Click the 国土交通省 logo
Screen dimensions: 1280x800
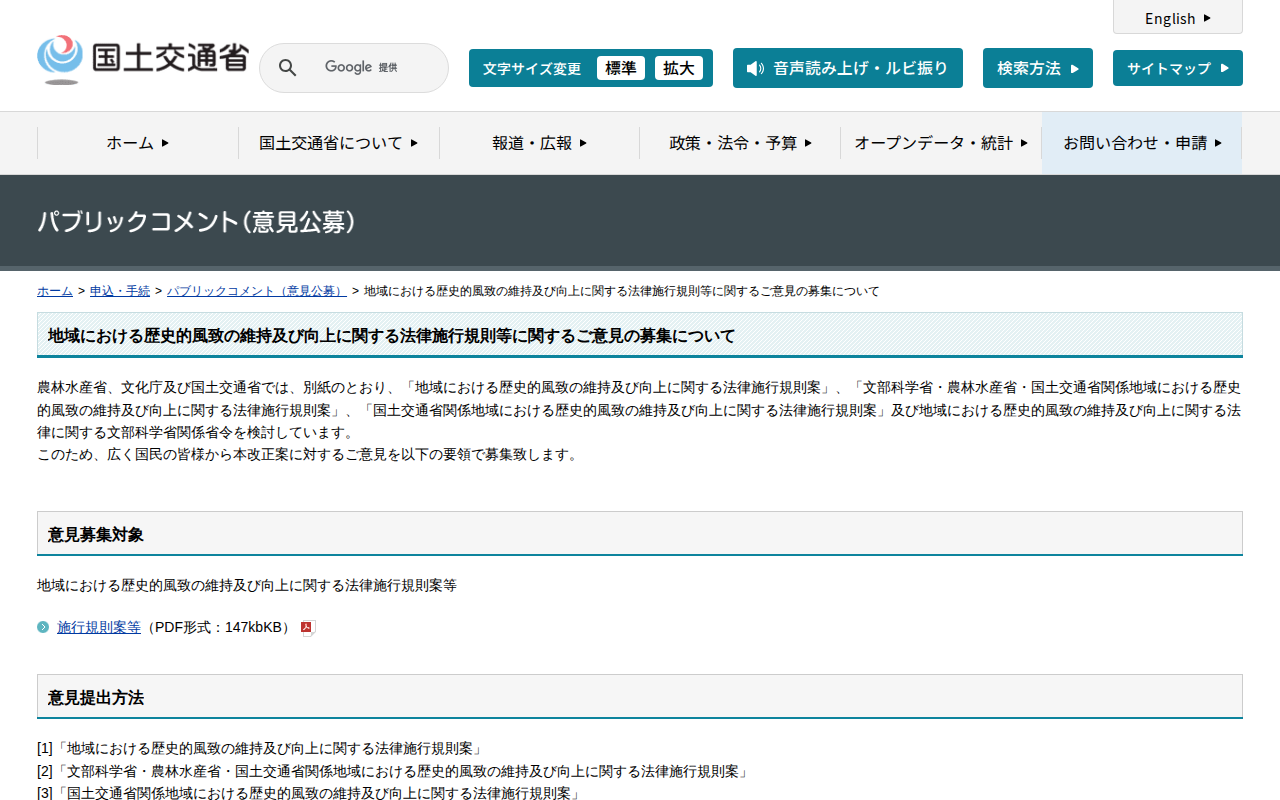coord(142,60)
